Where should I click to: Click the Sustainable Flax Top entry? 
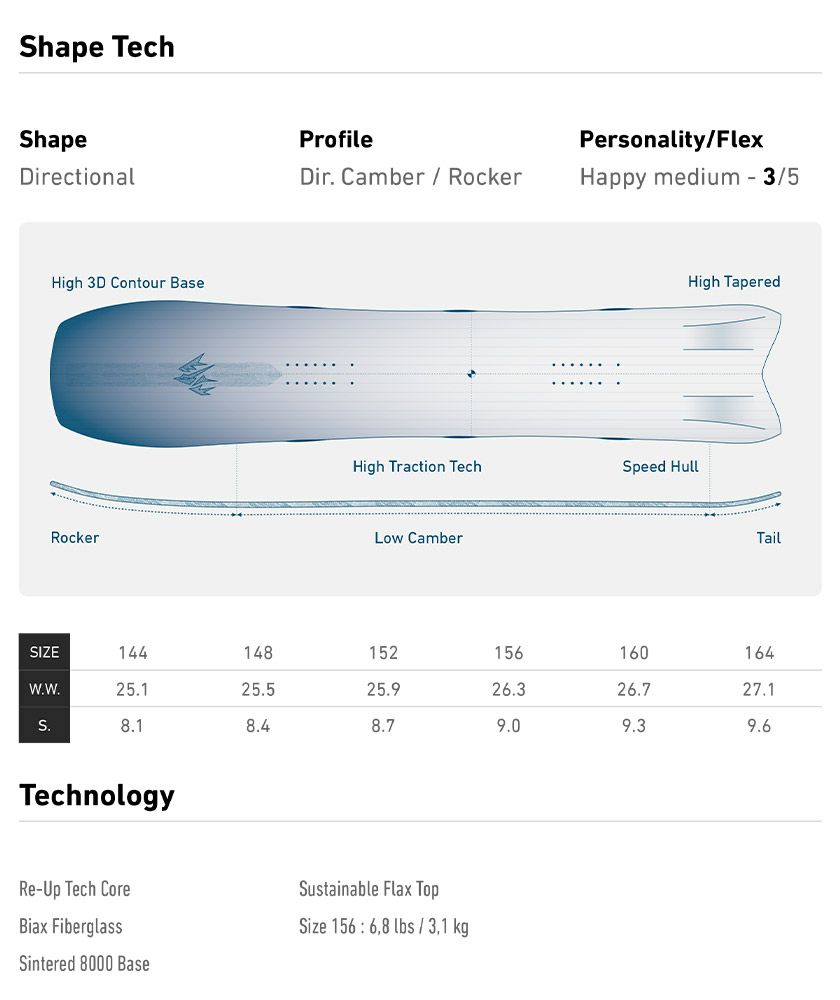[x=369, y=889]
